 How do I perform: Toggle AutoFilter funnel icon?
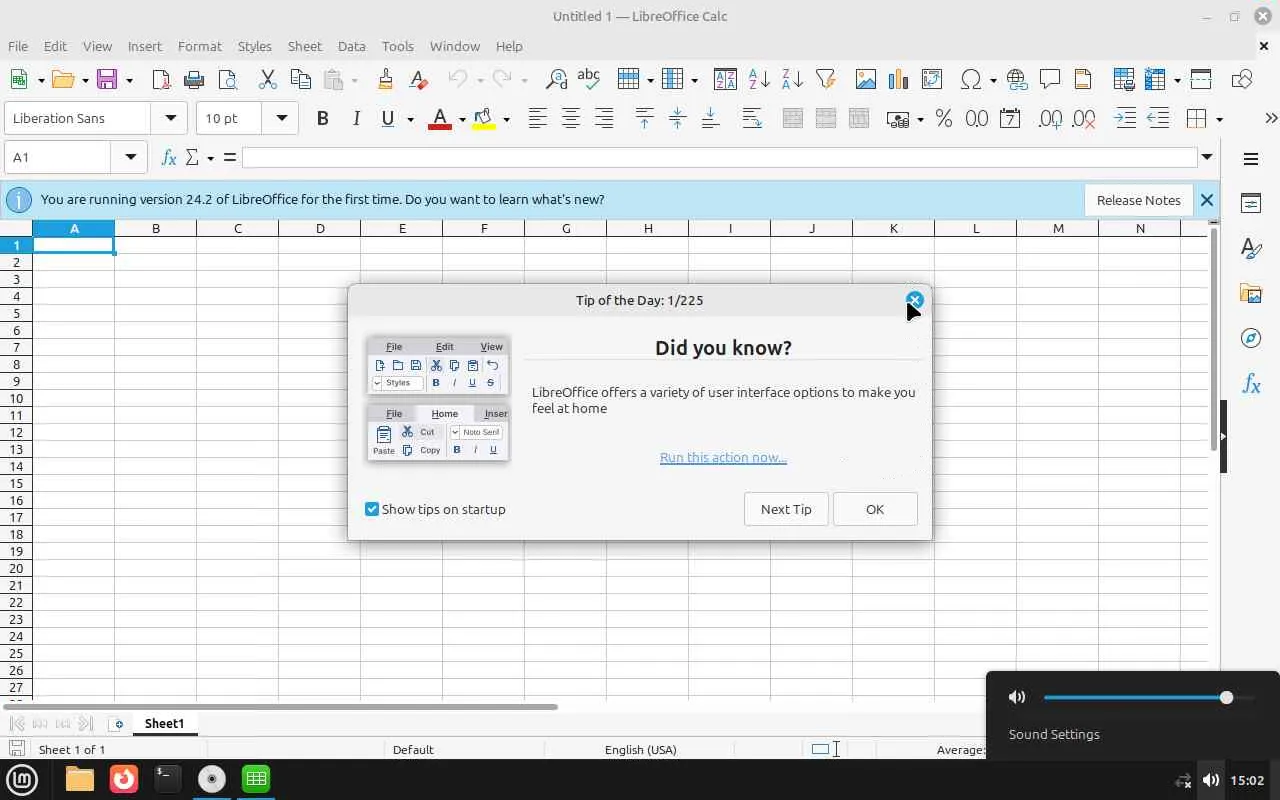tap(825, 80)
